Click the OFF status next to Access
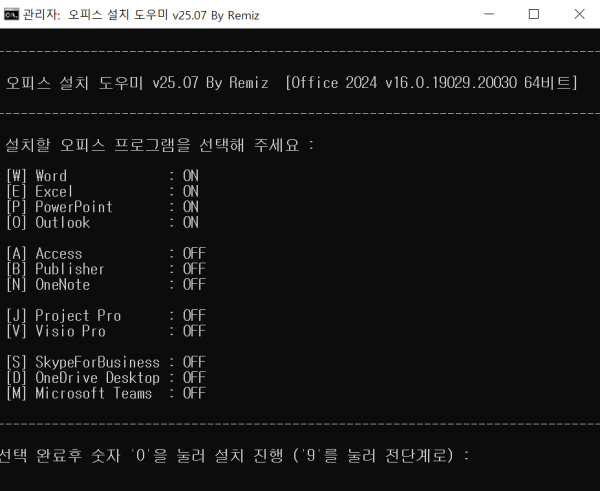 coord(194,253)
